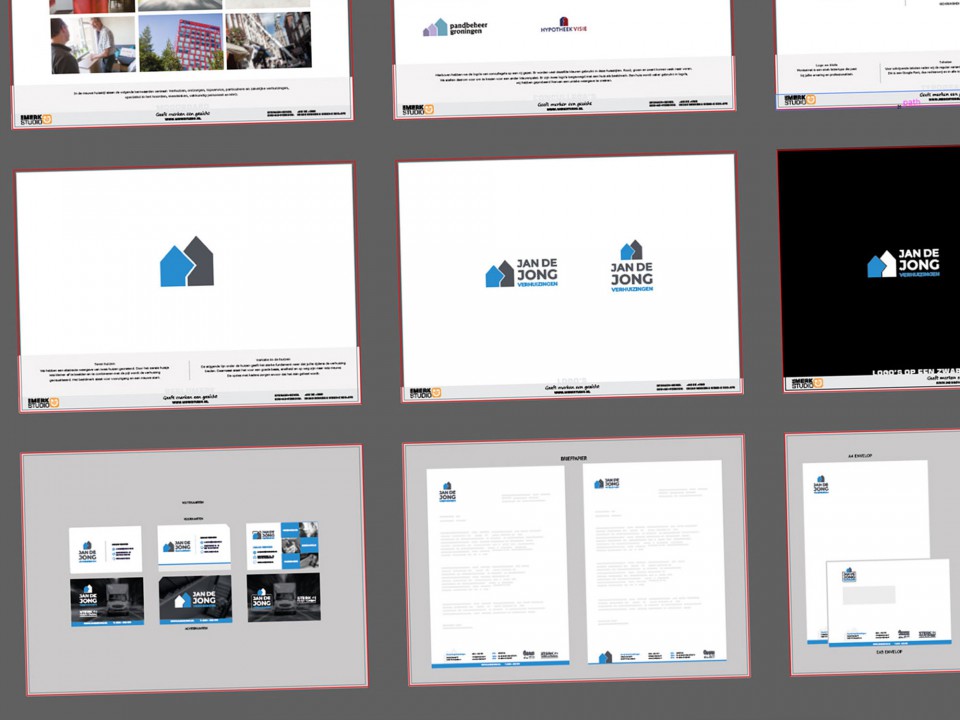Click the A4 ENVELOP label
Viewport: 960px width, 720px height.
tap(860, 456)
